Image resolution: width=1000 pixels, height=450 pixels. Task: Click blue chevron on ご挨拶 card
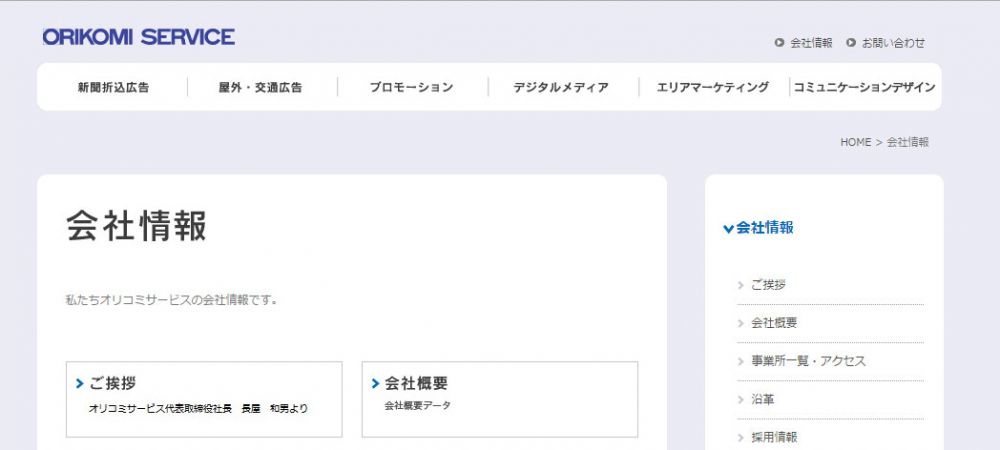coord(80,383)
